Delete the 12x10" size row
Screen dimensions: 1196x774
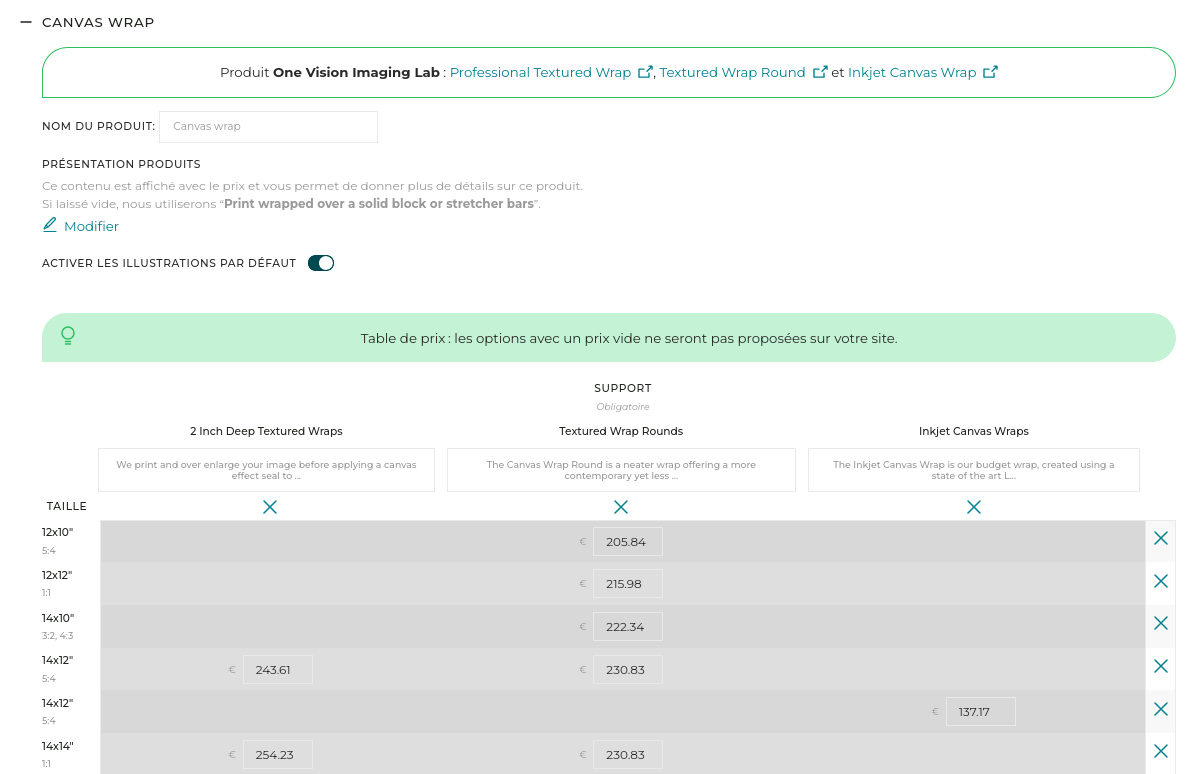[x=1160, y=538]
